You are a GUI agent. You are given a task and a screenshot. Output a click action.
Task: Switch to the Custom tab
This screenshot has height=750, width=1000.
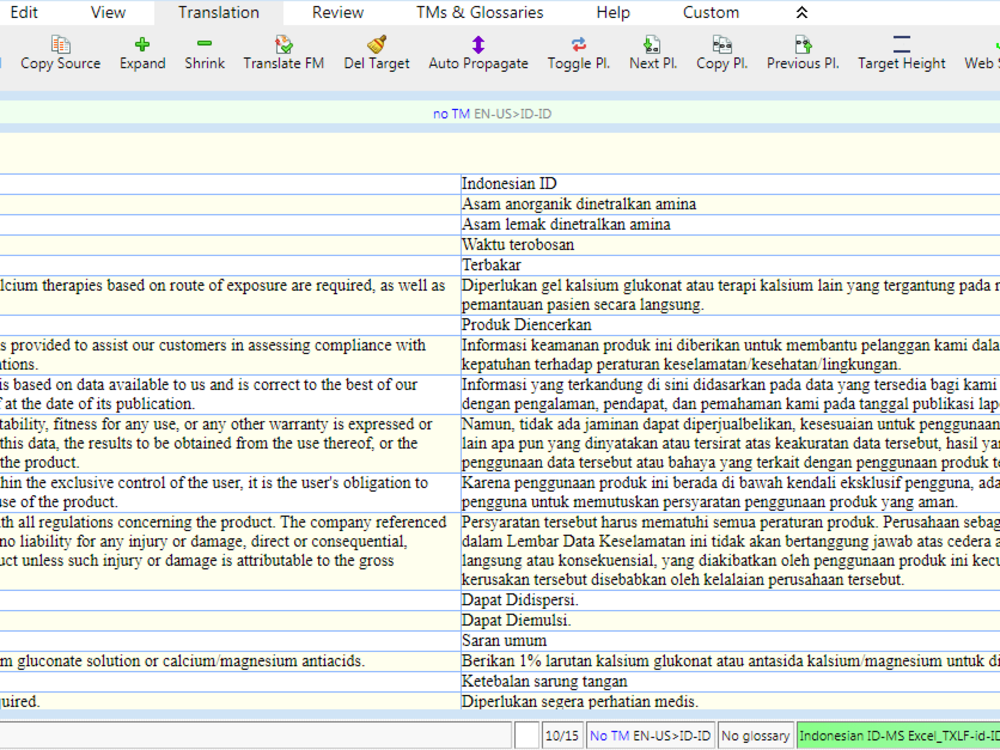(x=710, y=13)
